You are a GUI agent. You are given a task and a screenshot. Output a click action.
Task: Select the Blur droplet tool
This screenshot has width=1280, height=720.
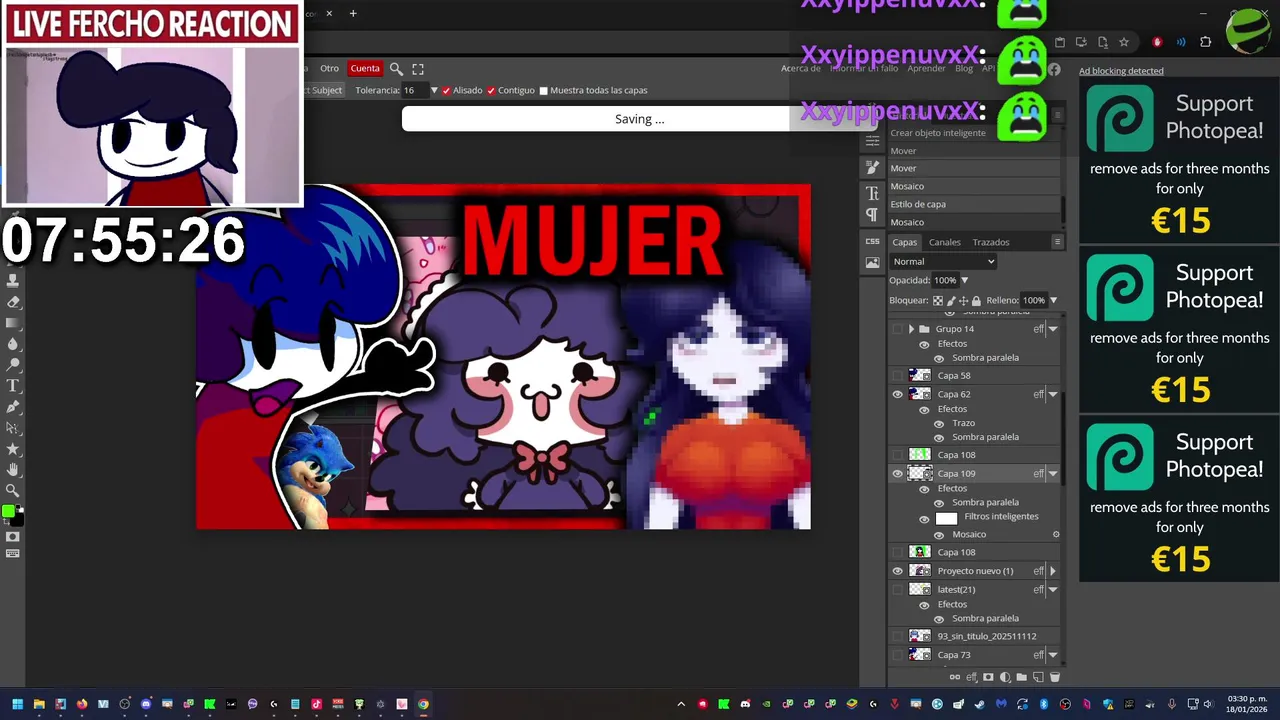[13, 344]
